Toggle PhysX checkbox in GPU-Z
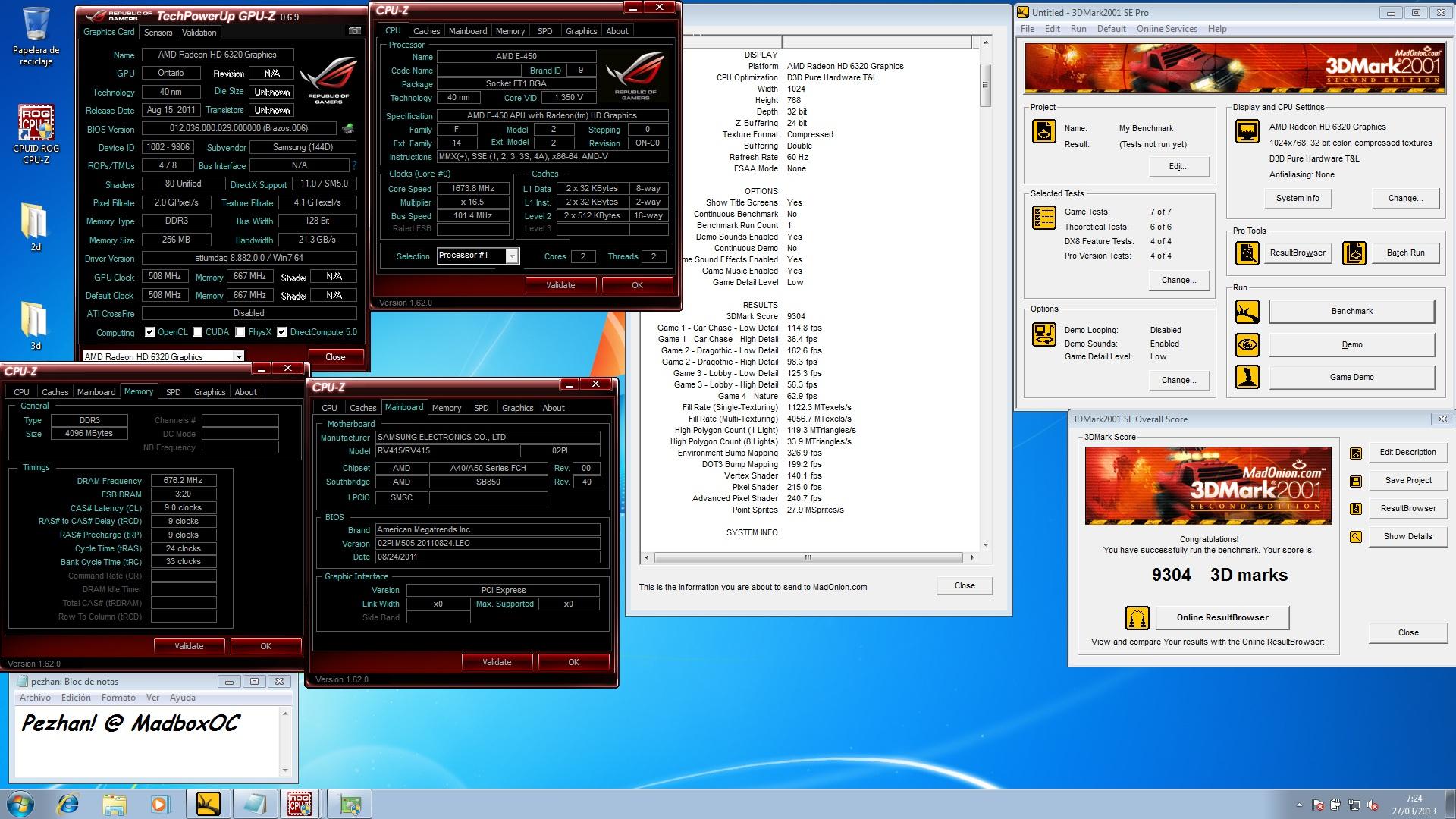 click(x=240, y=332)
